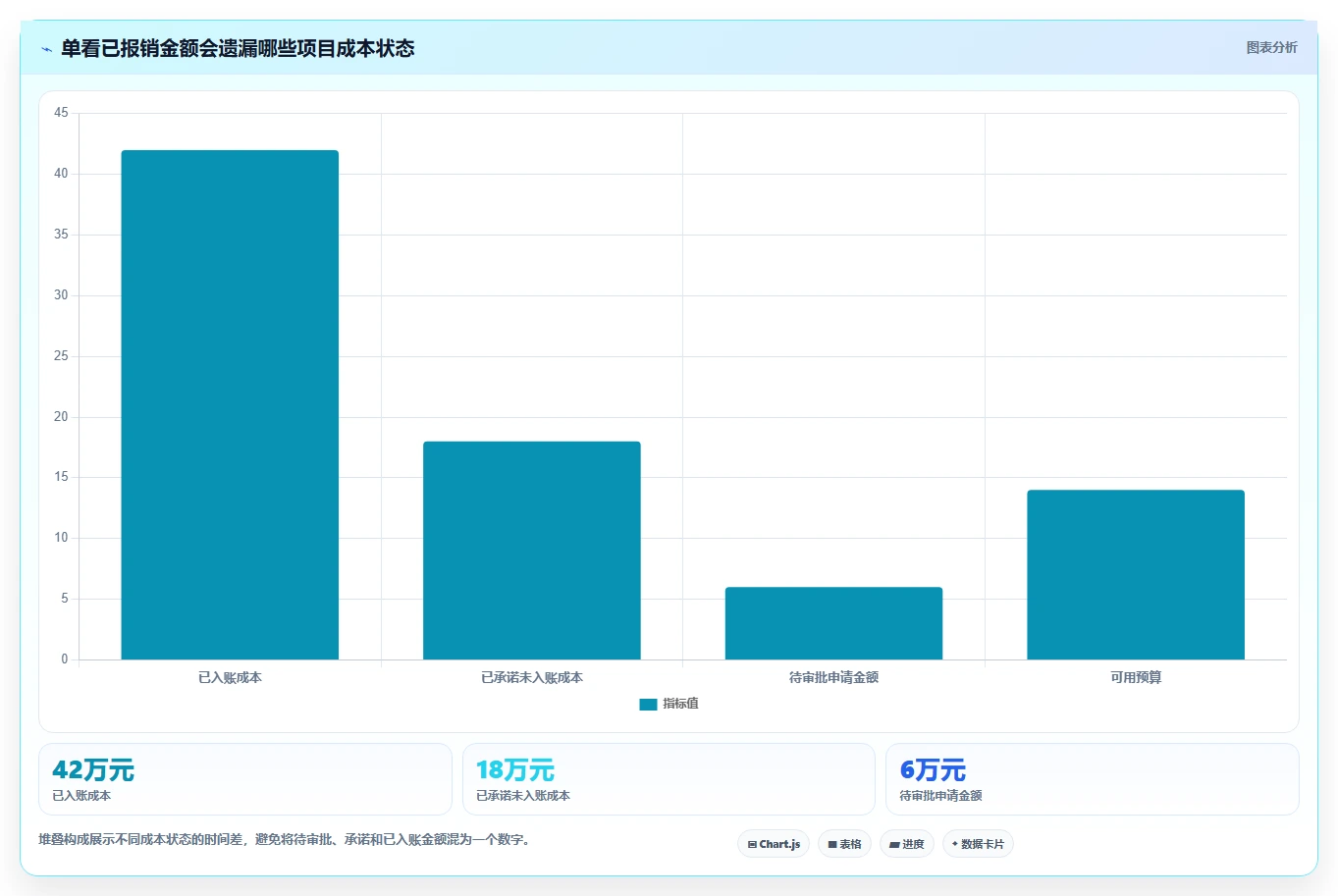Click the y-axis value 20

[x=61, y=417]
